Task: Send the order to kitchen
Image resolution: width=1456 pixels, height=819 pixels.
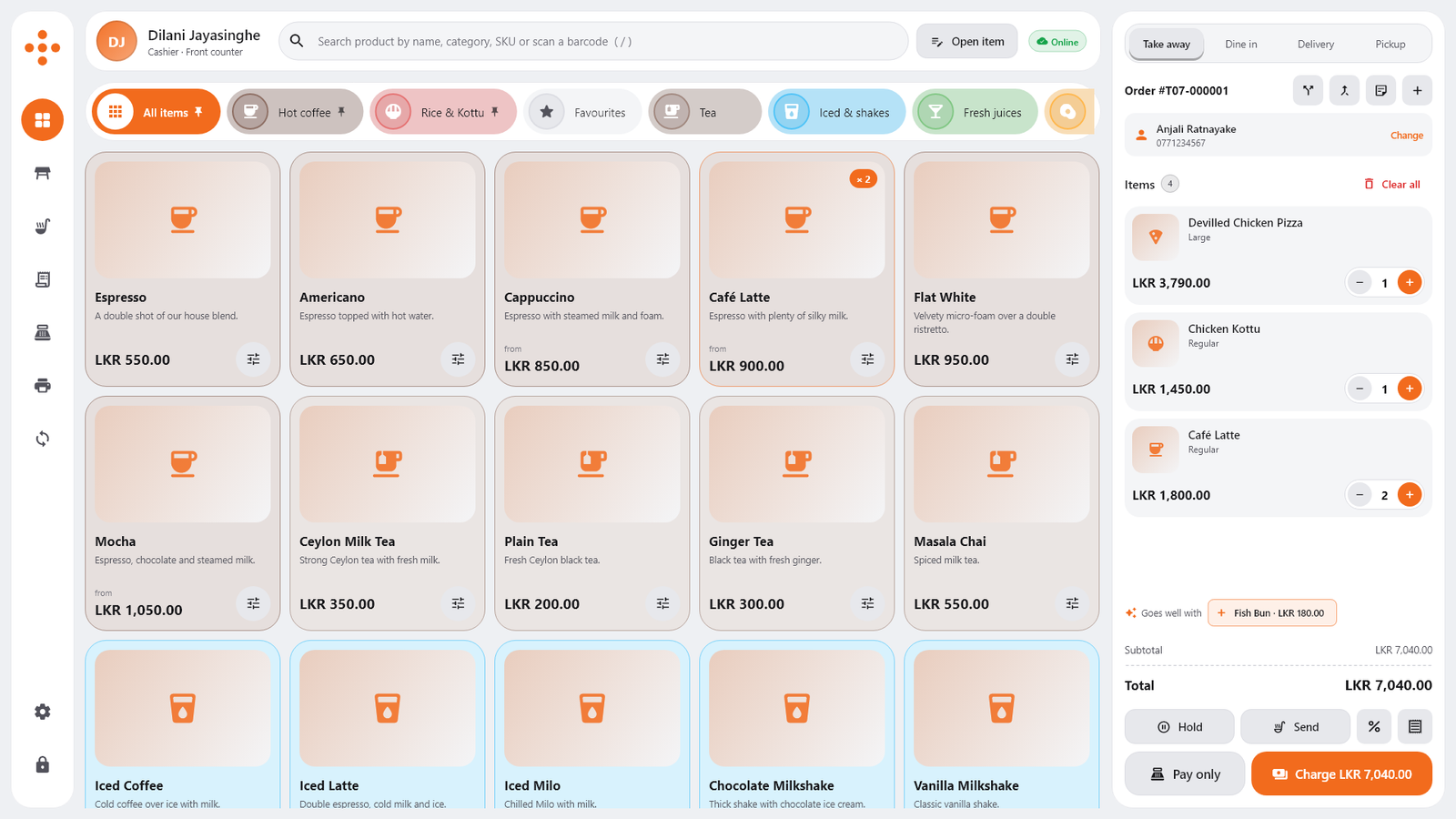Action: tap(1295, 726)
